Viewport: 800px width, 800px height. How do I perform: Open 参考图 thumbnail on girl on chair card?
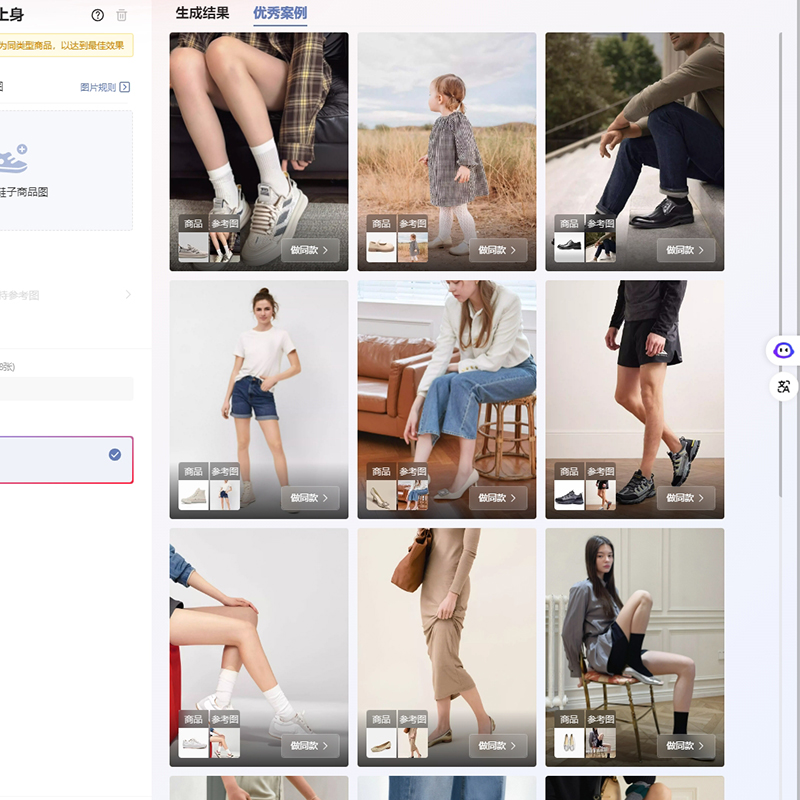click(x=601, y=743)
